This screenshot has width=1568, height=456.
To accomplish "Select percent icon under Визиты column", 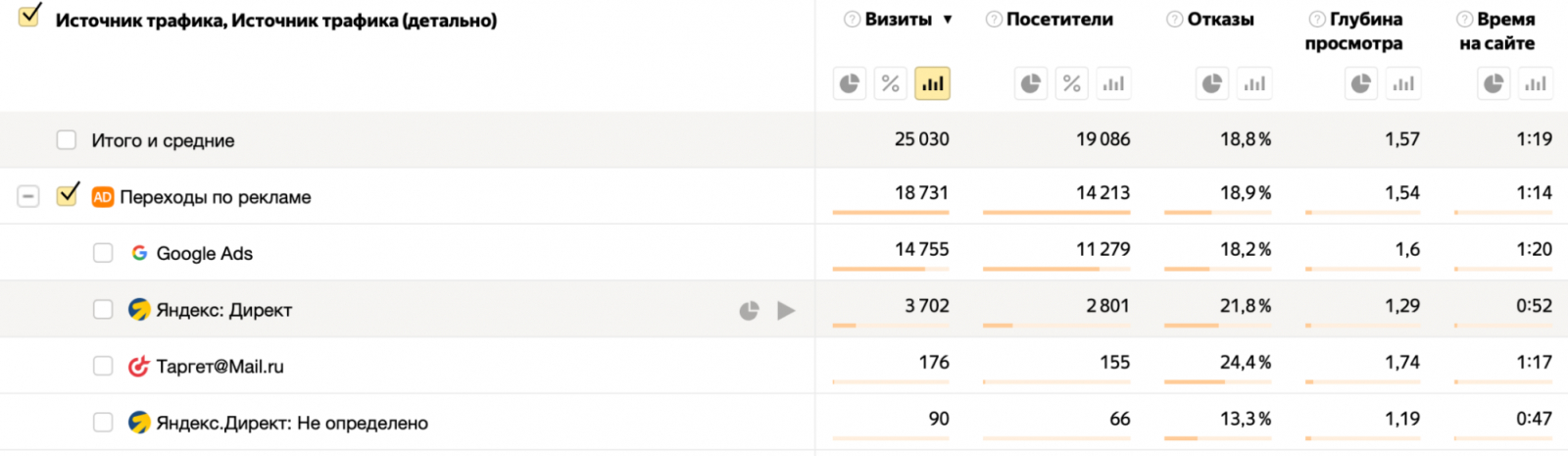I will coord(891,84).
